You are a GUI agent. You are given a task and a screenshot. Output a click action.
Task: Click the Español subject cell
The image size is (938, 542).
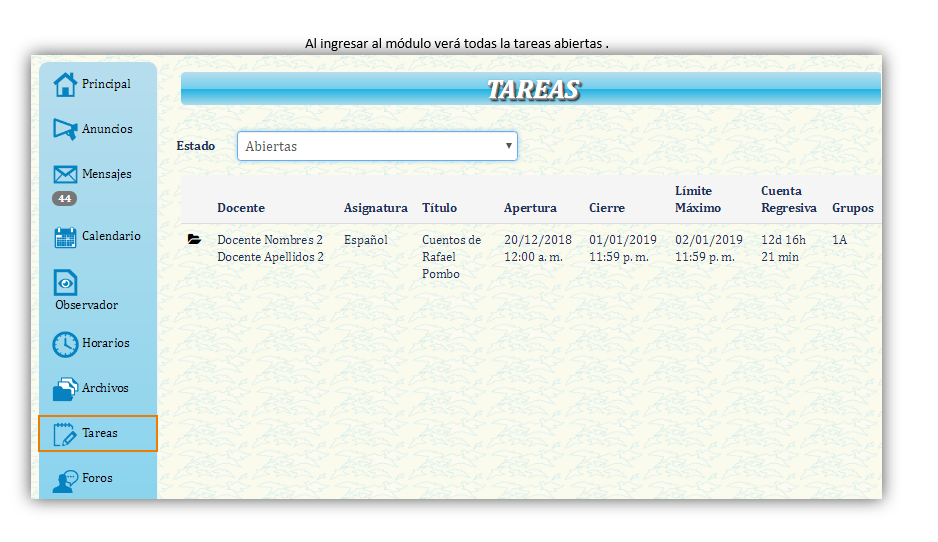366,240
